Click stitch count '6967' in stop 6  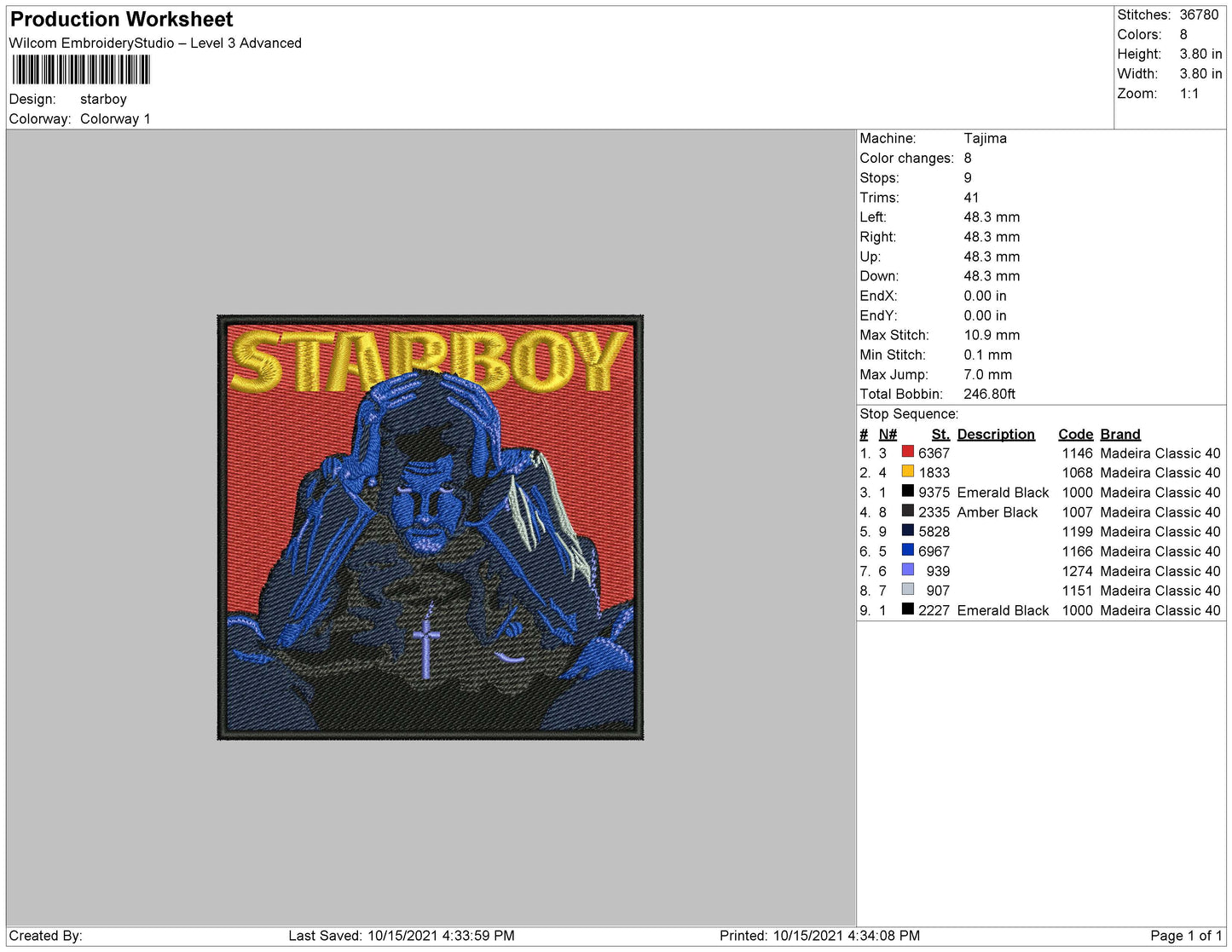(934, 551)
